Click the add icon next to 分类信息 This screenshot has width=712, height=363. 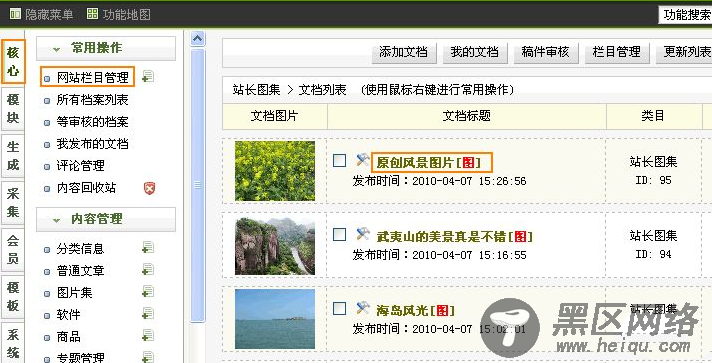(x=148, y=248)
